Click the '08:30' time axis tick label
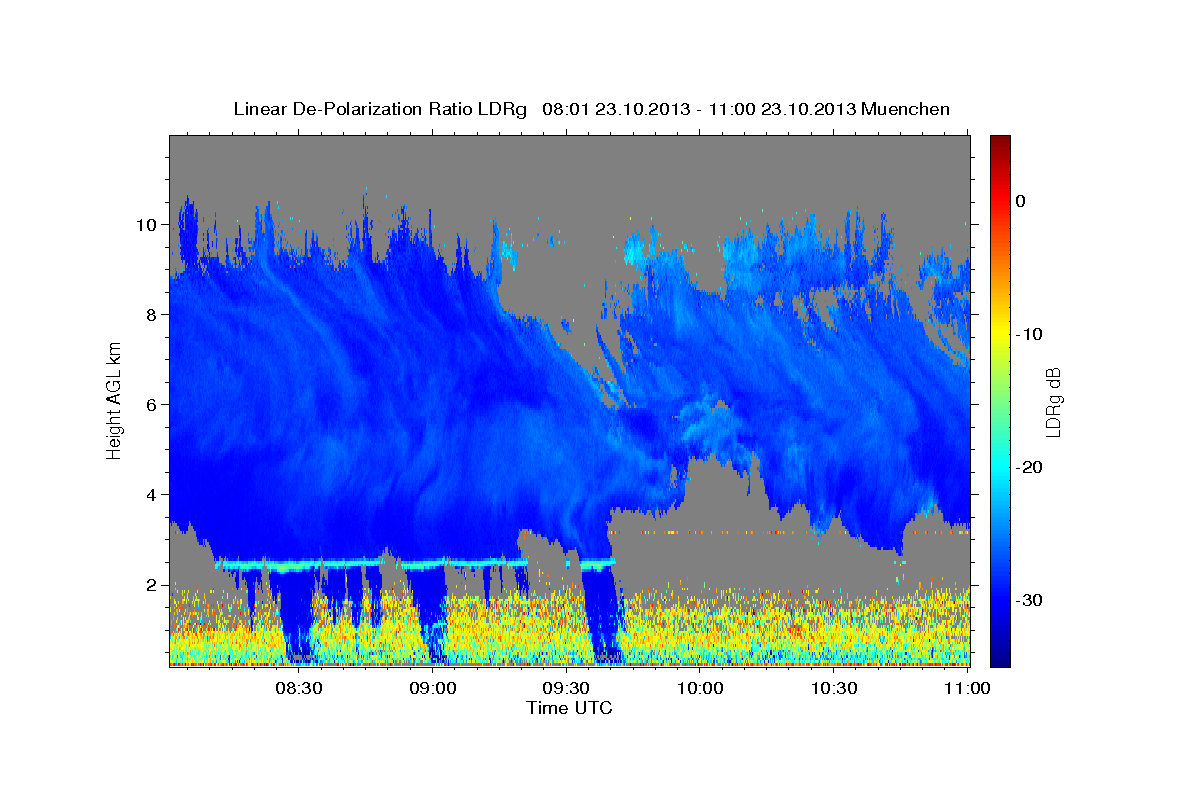The width and height of the screenshot is (1200, 800). point(299,688)
